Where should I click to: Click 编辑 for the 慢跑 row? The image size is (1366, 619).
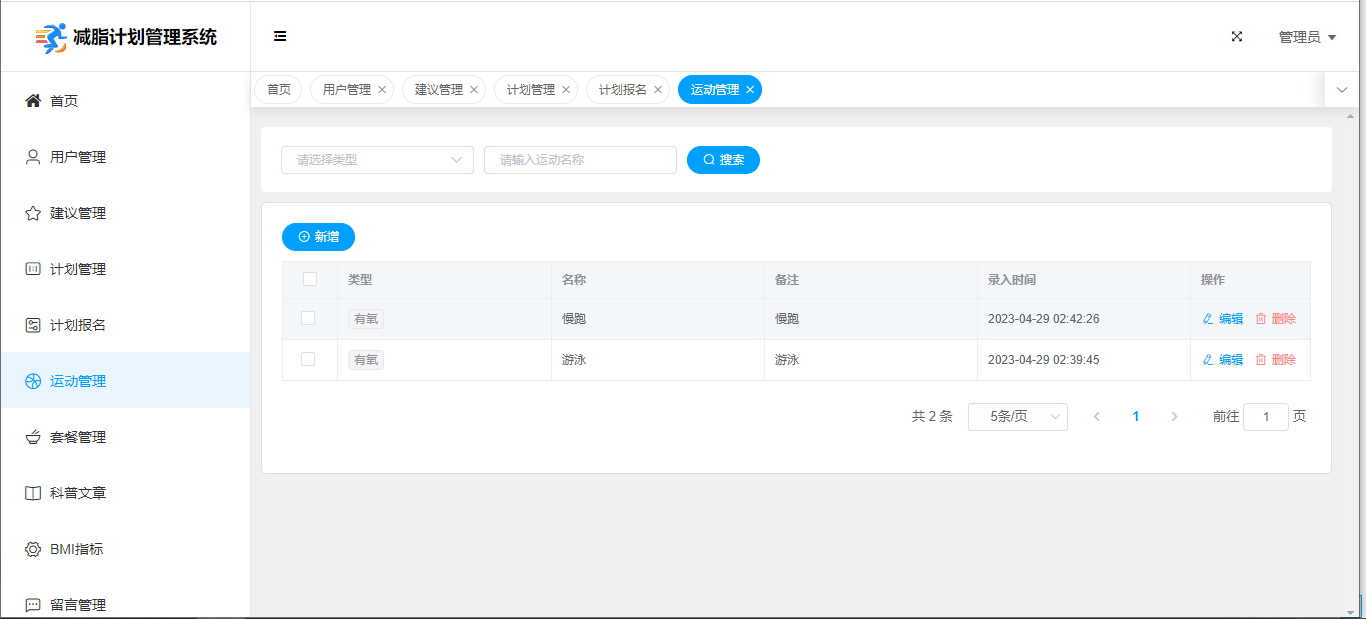point(1223,319)
